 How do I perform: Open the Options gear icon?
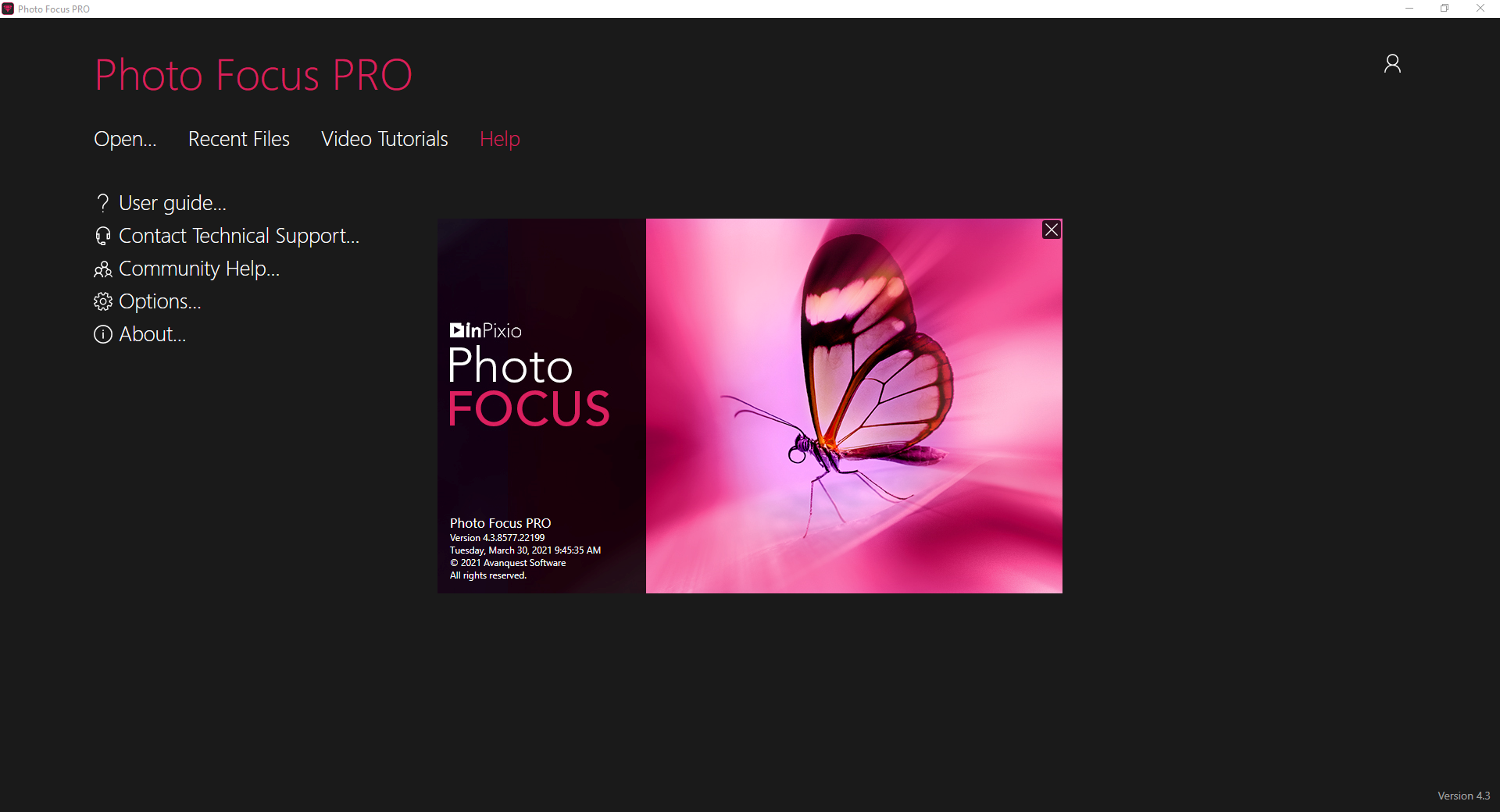click(x=103, y=302)
